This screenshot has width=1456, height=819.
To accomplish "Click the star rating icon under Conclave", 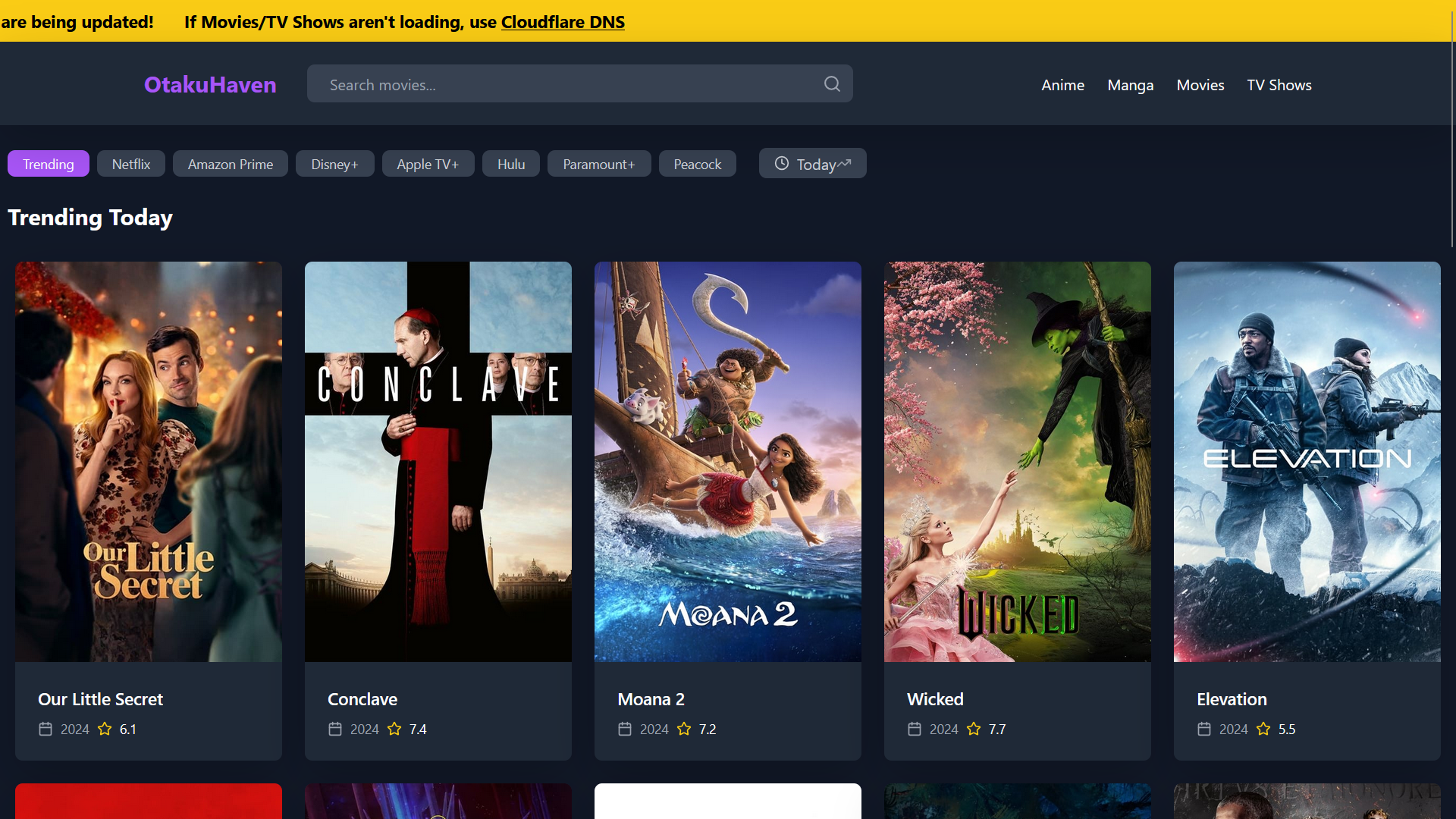I will 394,729.
